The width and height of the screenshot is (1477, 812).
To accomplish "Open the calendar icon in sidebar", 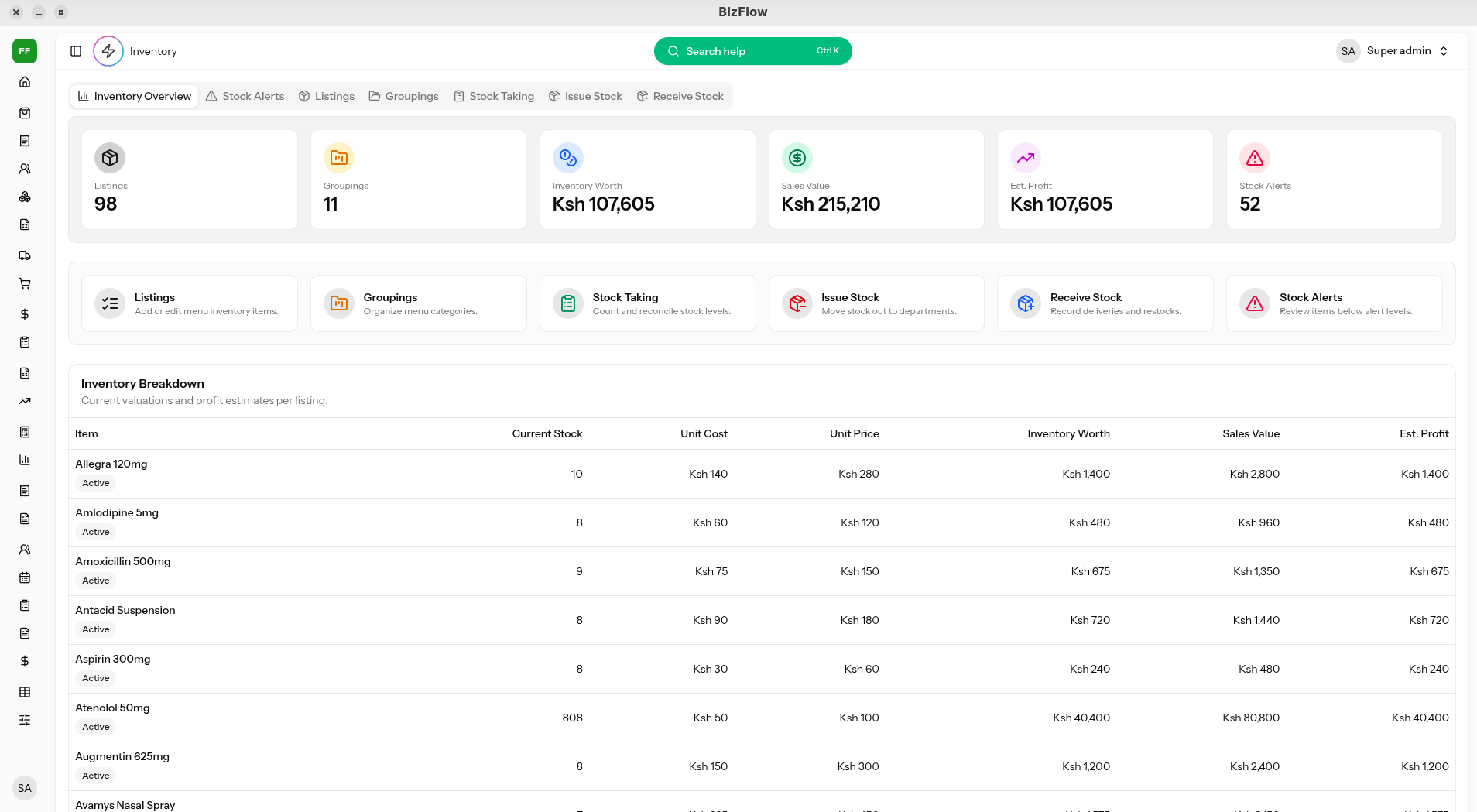I will click(x=25, y=577).
